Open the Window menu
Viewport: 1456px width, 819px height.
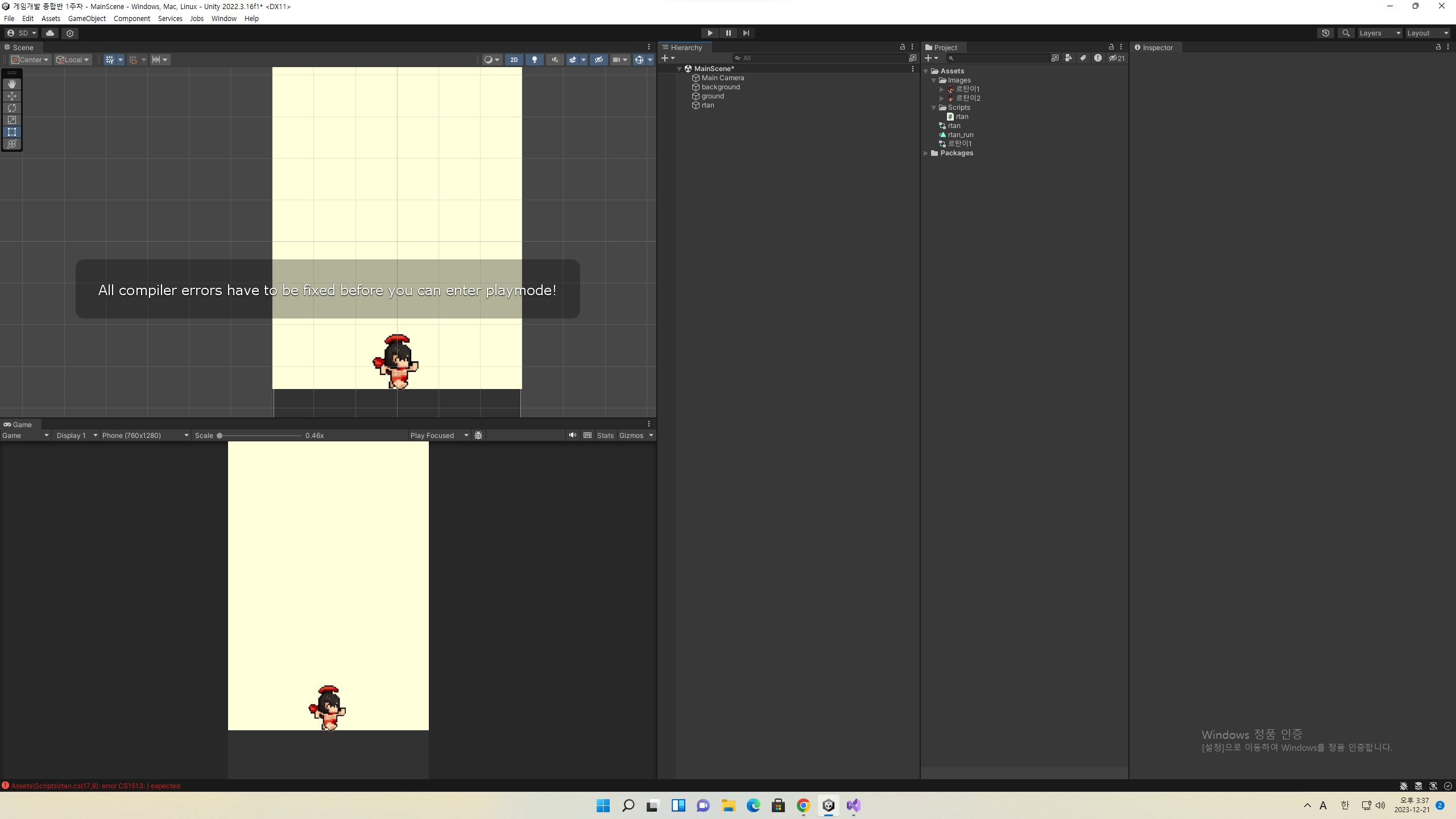tap(224, 19)
